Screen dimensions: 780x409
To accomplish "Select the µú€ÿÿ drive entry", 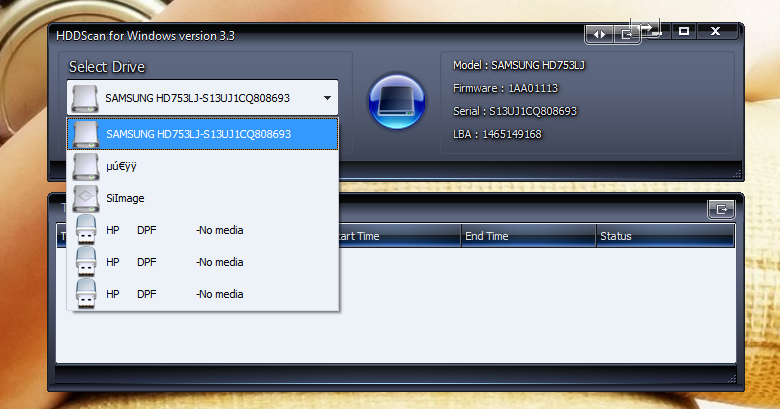I will [x=203, y=166].
